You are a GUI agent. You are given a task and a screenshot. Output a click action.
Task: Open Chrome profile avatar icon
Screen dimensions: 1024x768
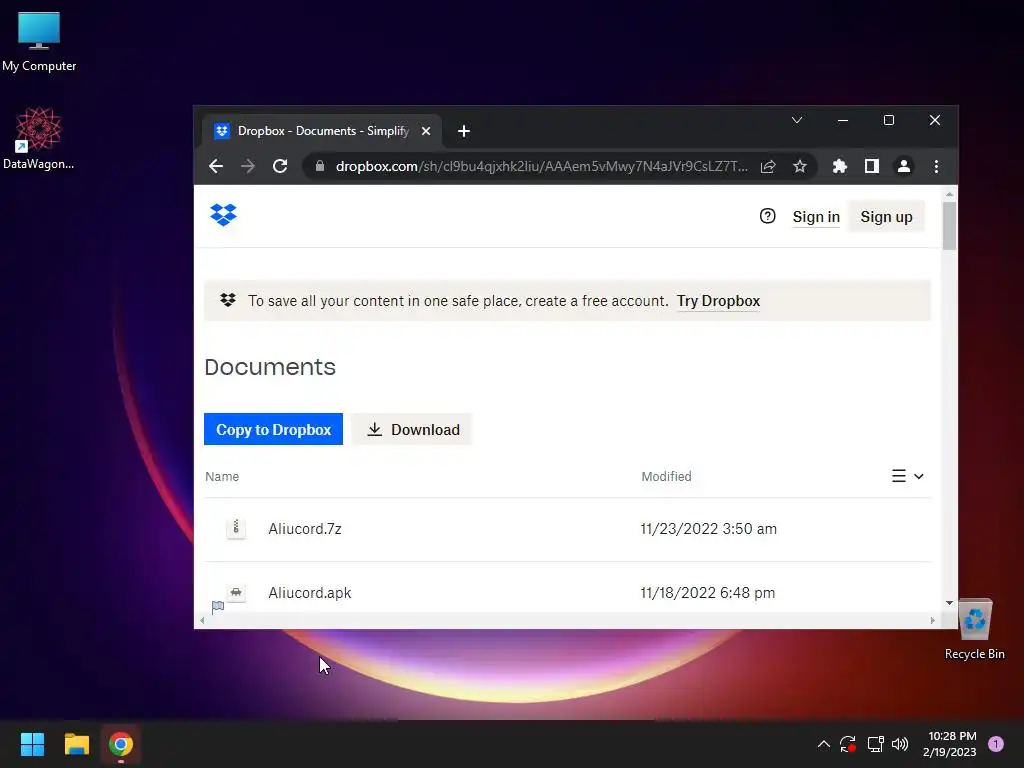pyautogui.click(x=904, y=167)
